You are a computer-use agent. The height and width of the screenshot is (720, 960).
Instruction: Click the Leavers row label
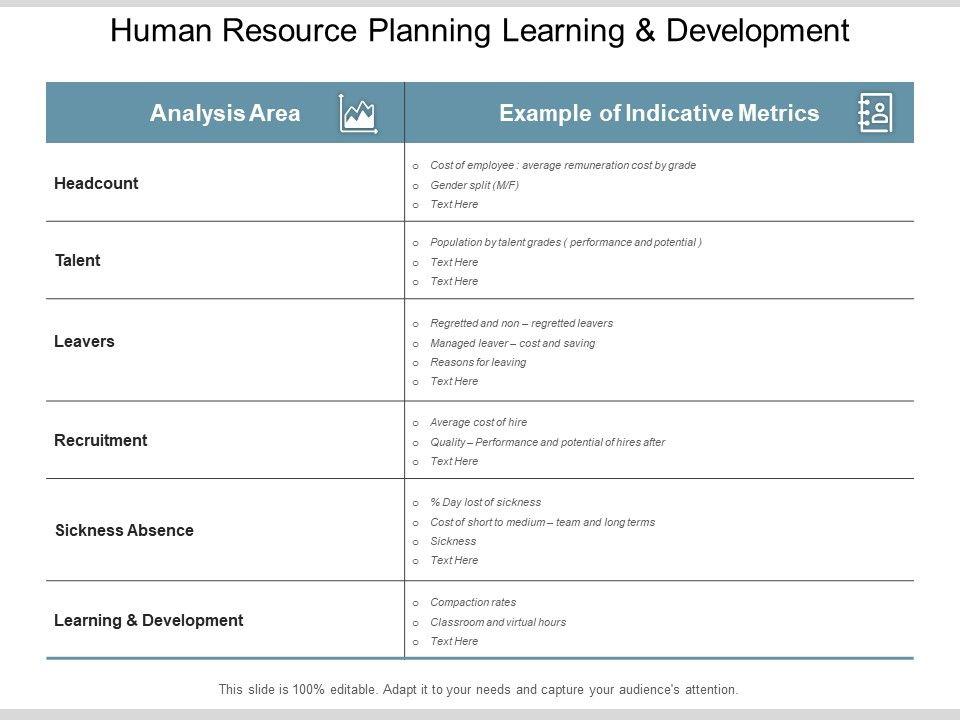click(x=84, y=341)
